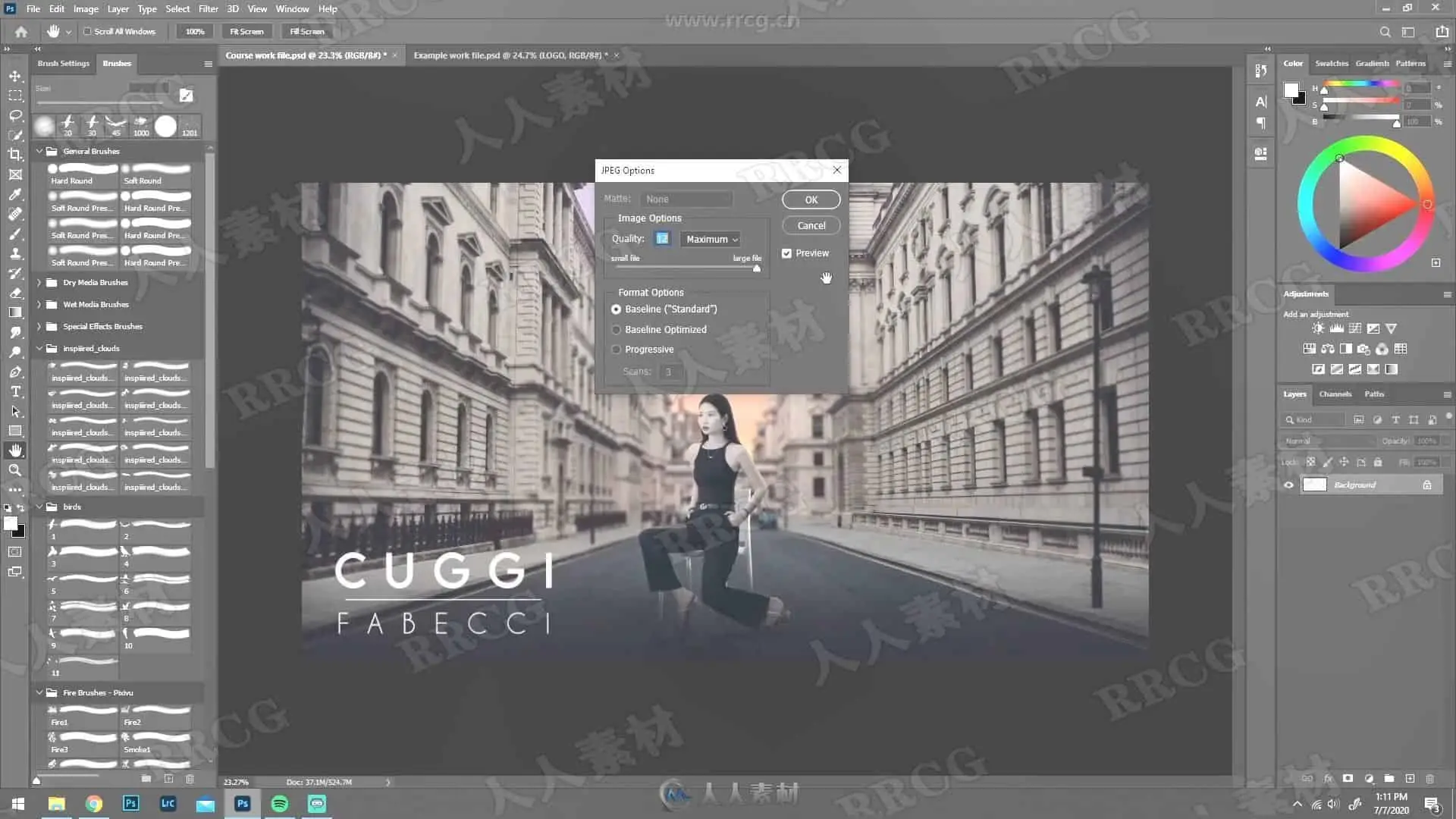The image size is (1456, 819).
Task: Open Spotify from the taskbar
Action: pyautogui.click(x=279, y=804)
